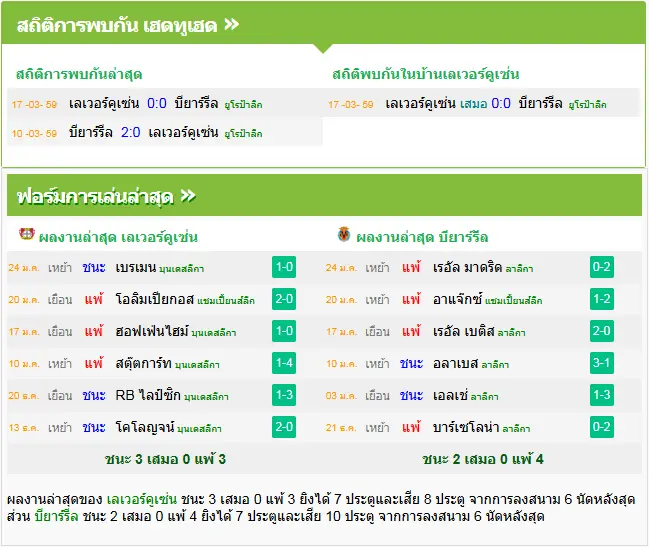Click double-arrow next to สถิติการพบกัน เฮดทูเฮด
Screen dimensions: 649x547
coord(231,24)
